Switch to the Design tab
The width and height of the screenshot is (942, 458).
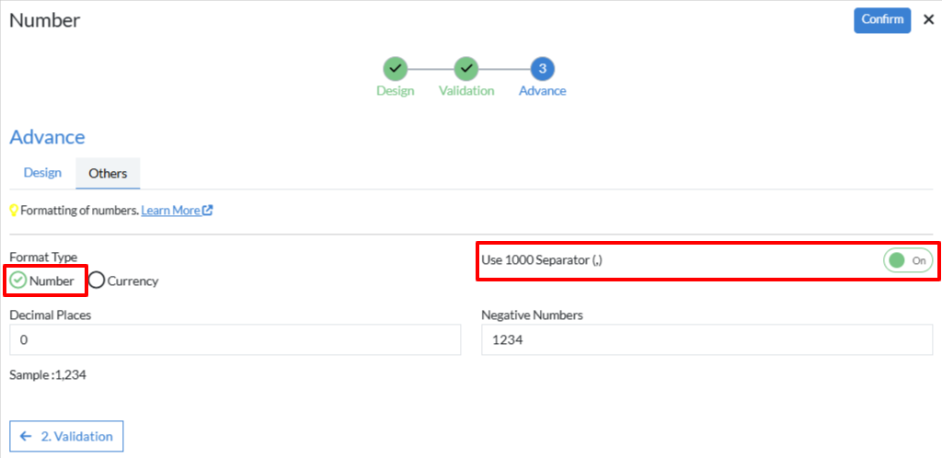click(43, 173)
